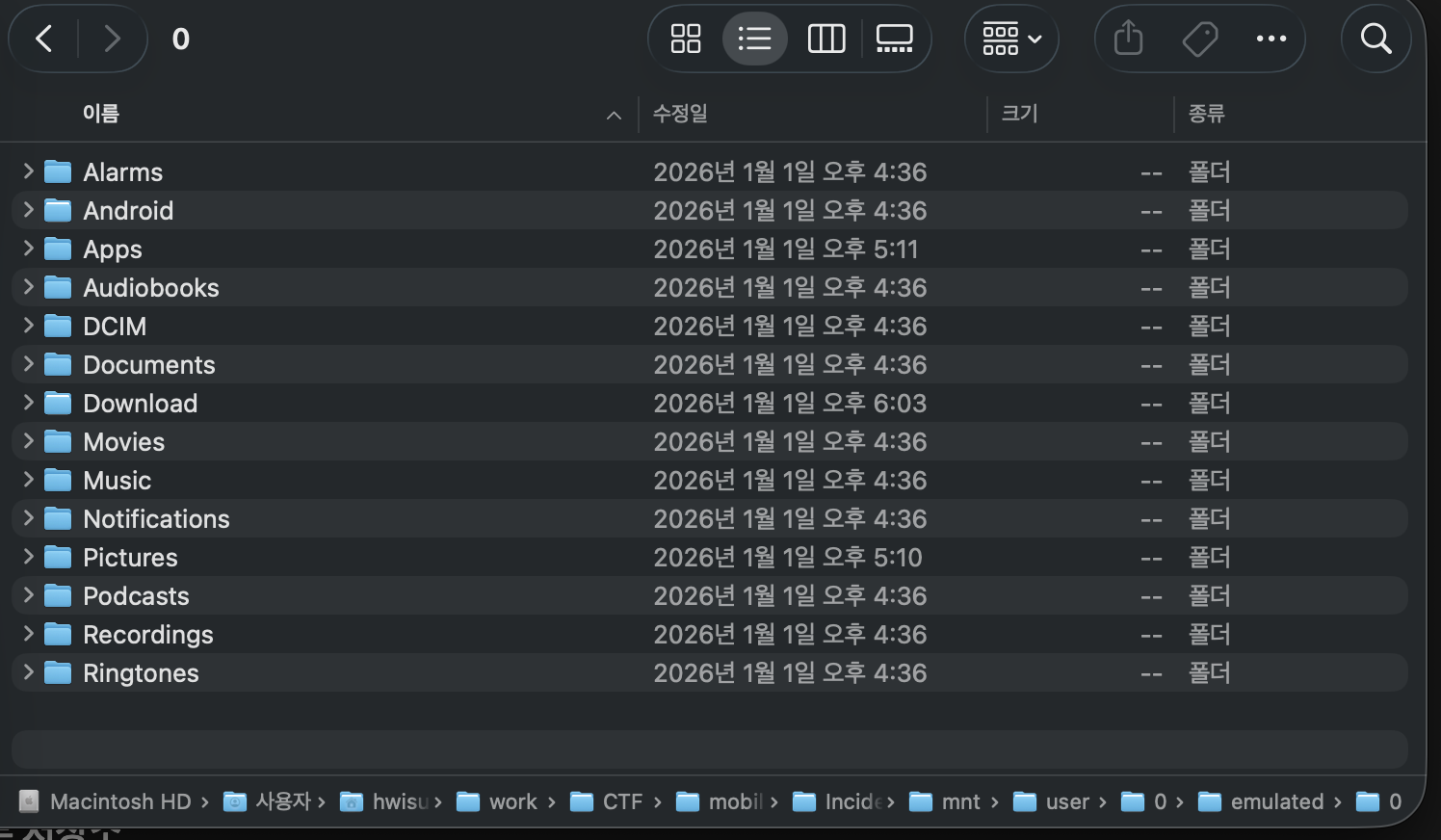Expand the Android folder tree arrow
Image resolution: width=1441 pixels, height=840 pixels.
(28, 210)
